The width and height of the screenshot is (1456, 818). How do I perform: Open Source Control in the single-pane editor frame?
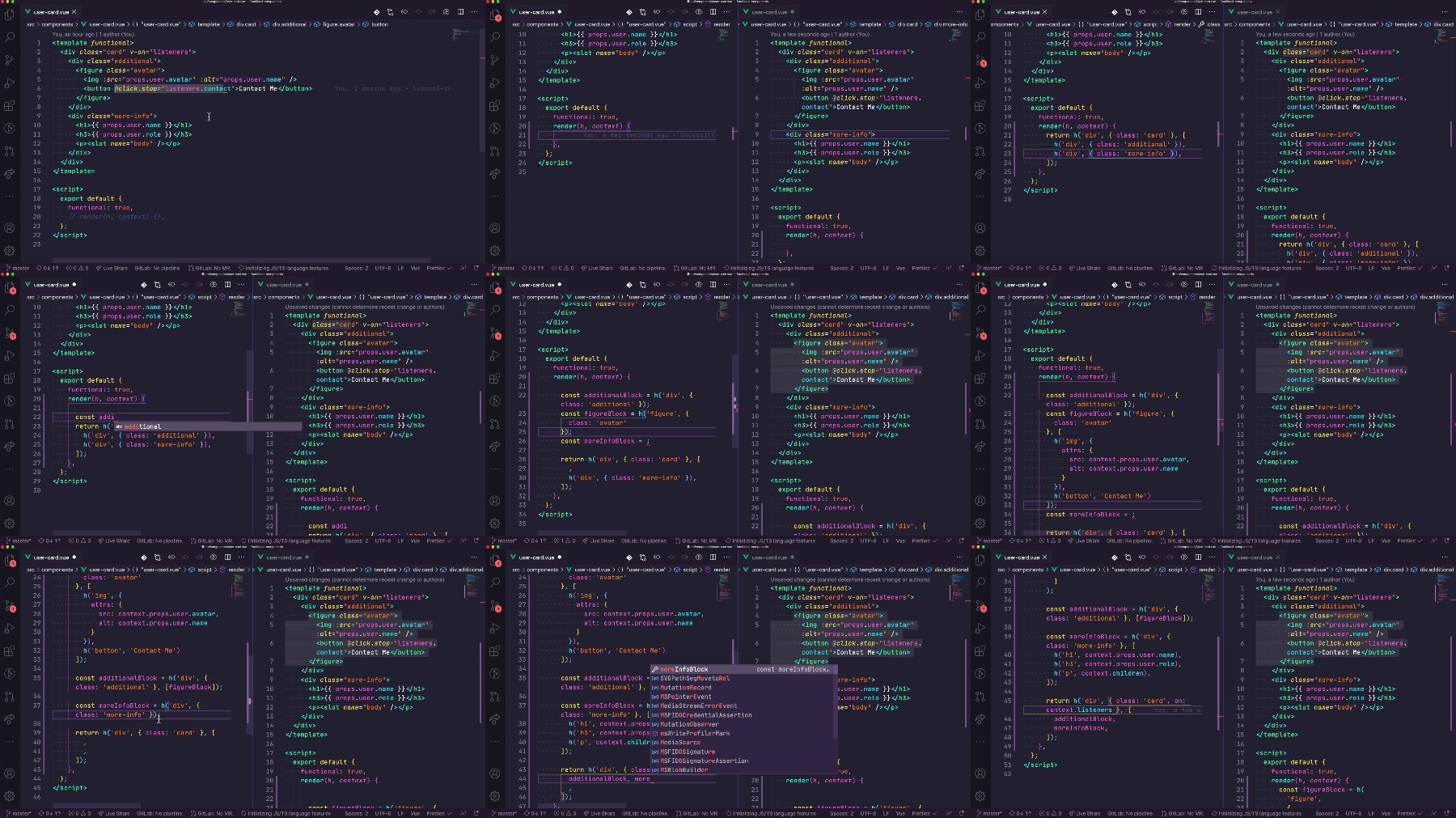pyautogui.click(x=10, y=60)
